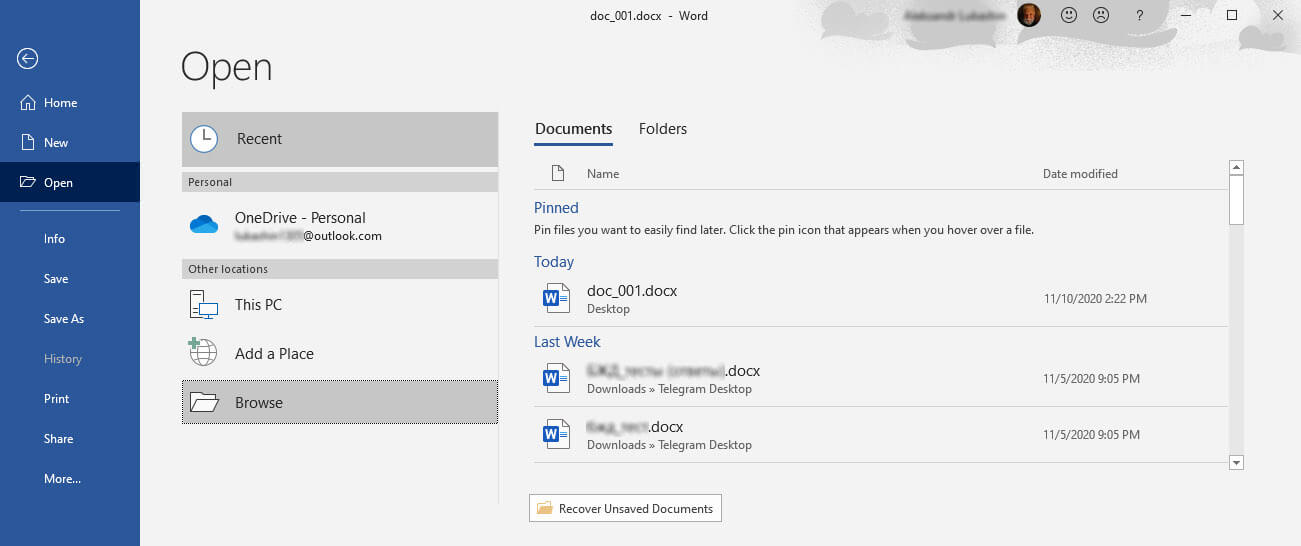Screen dimensions: 1301x546
Task: Click the Home house icon in sidebar
Action: pyautogui.click(x=28, y=102)
